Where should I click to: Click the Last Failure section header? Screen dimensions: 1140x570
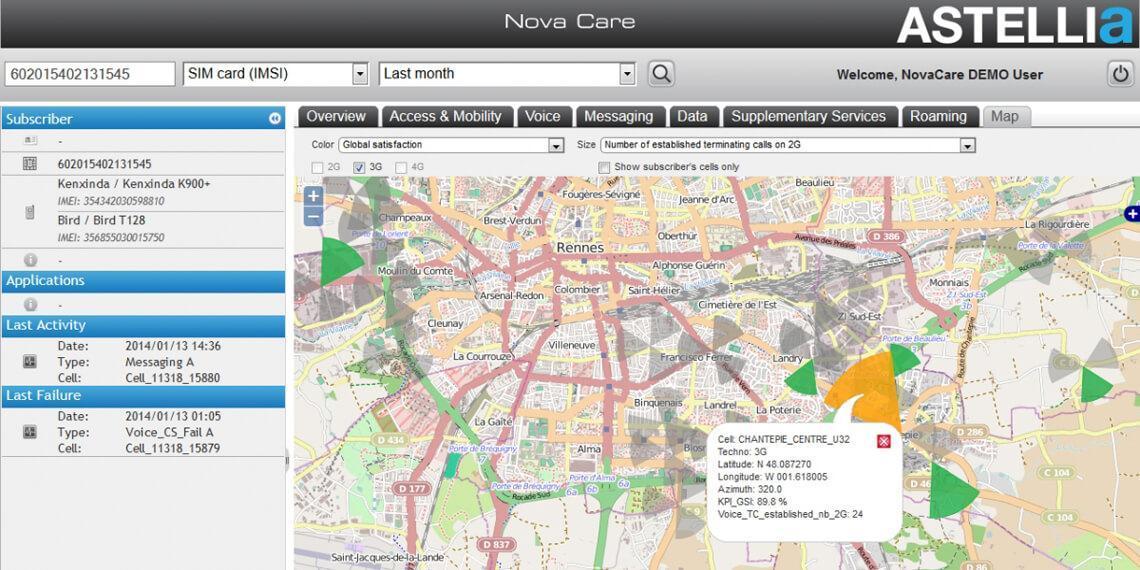click(x=143, y=396)
